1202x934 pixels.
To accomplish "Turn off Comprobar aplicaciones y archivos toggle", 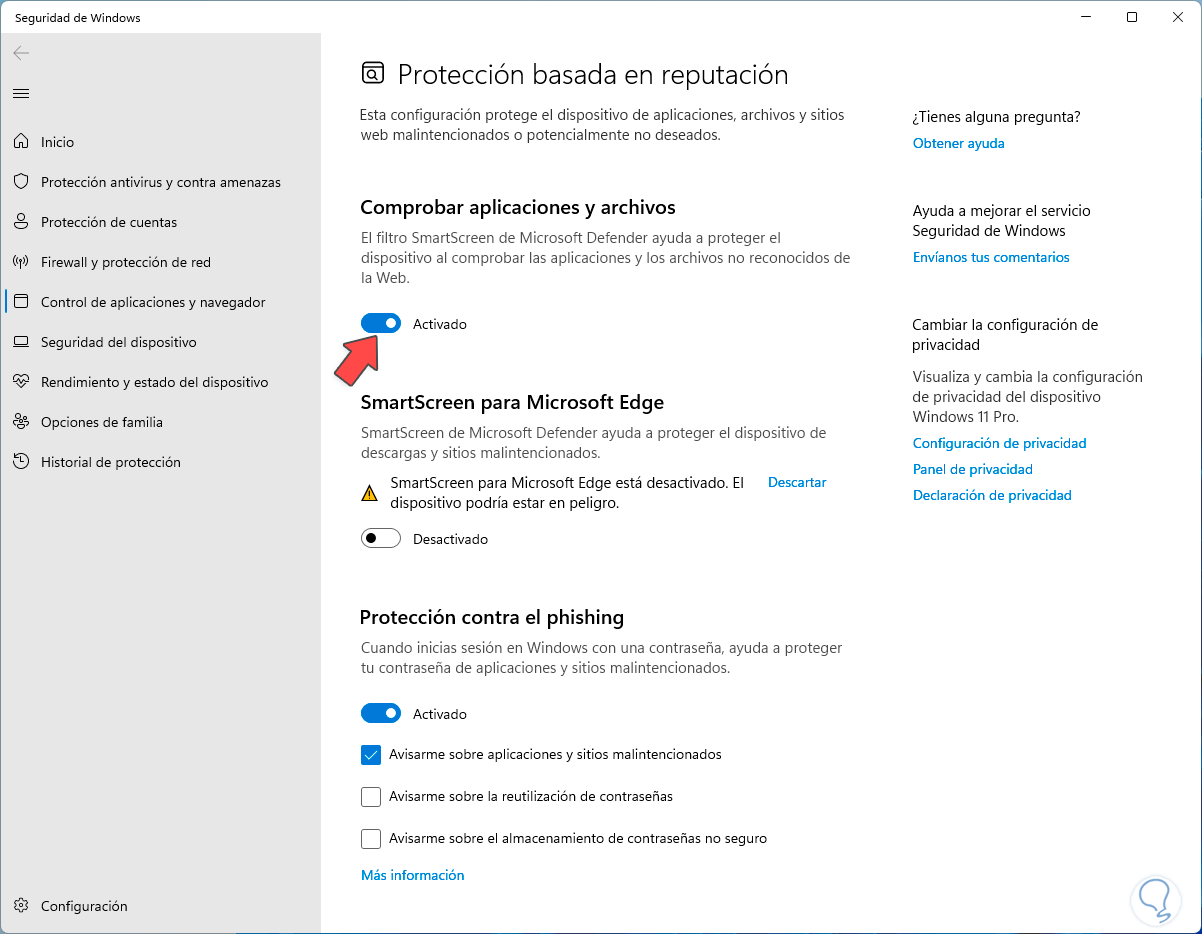I will [x=381, y=323].
